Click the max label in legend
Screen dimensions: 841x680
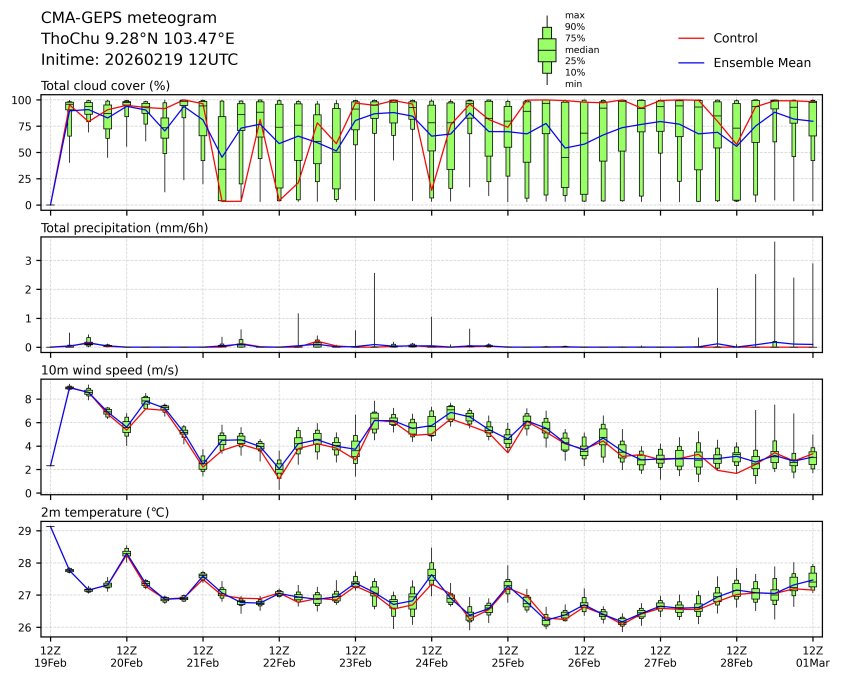tap(573, 15)
